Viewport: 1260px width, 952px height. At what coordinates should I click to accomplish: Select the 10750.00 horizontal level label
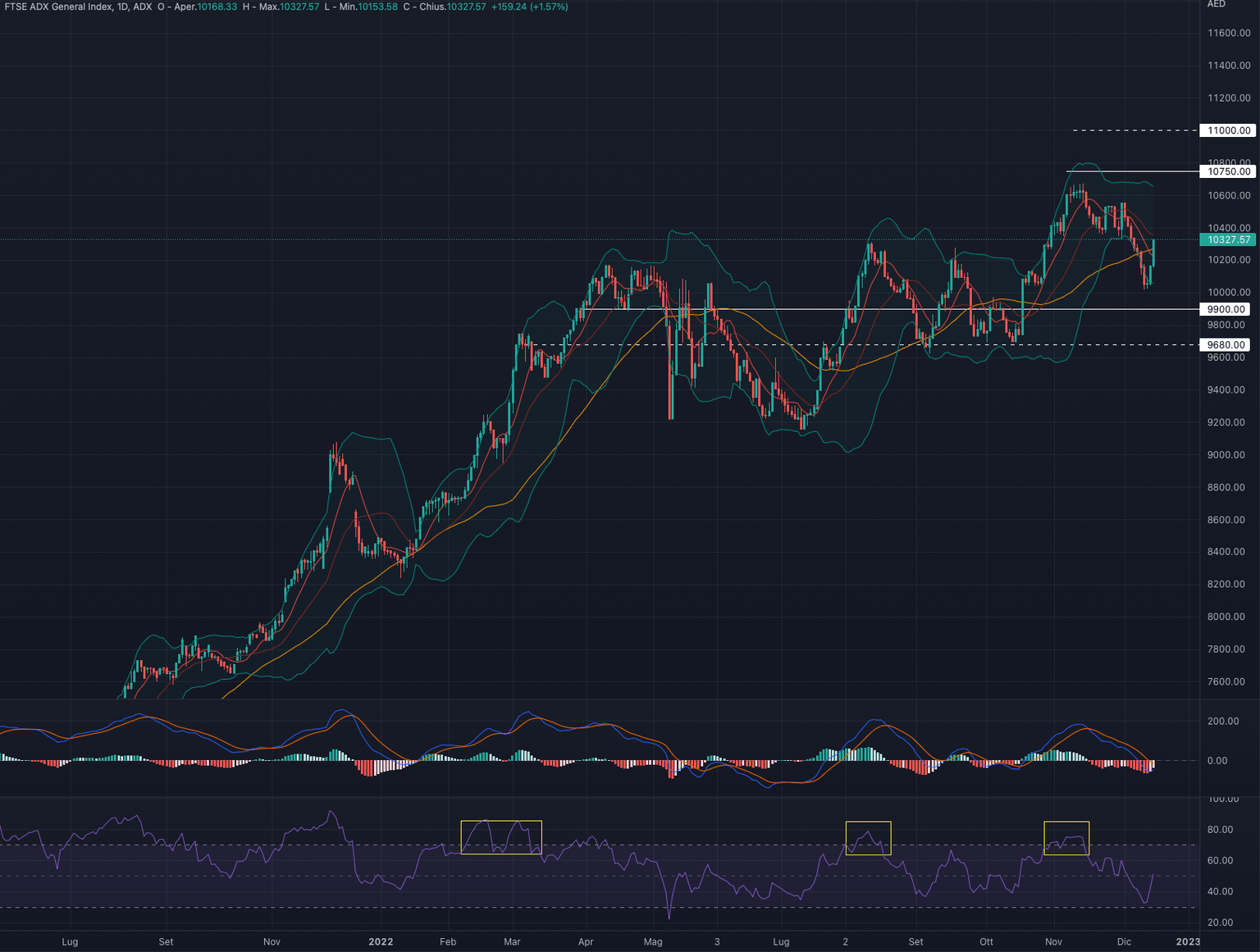pyautogui.click(x=1226, y=172)
